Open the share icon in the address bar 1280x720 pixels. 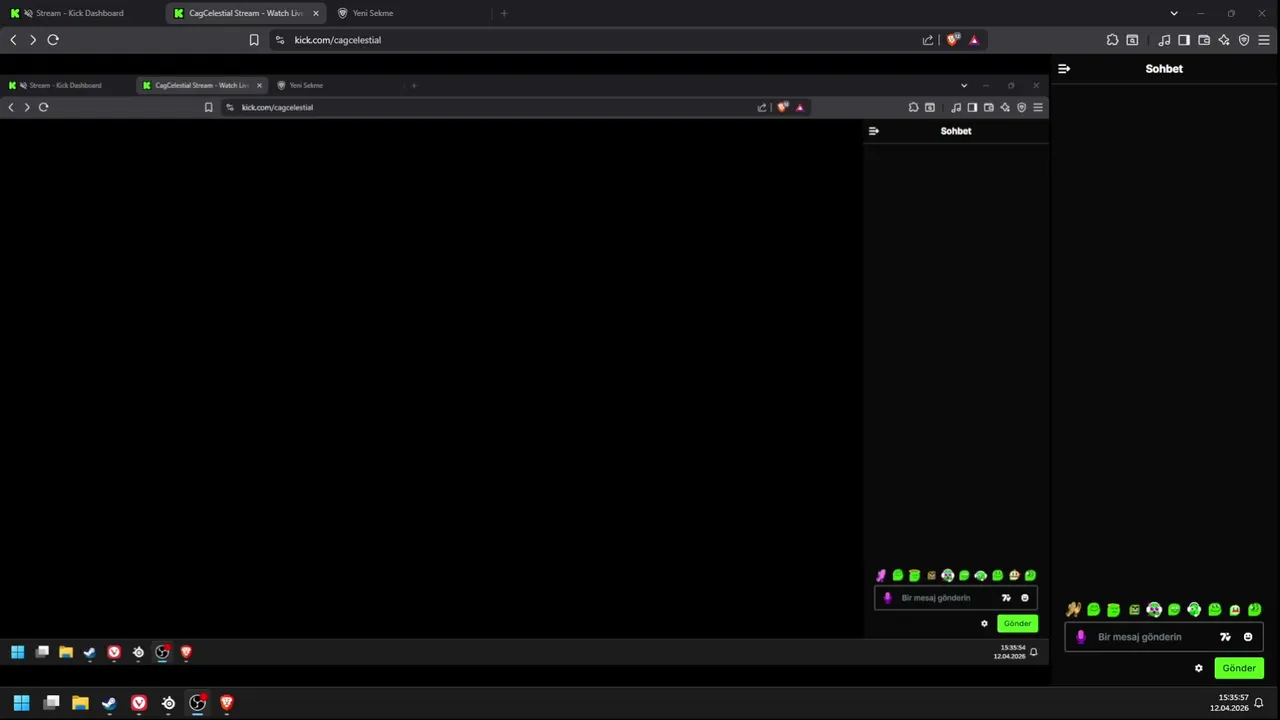[928, 40]
